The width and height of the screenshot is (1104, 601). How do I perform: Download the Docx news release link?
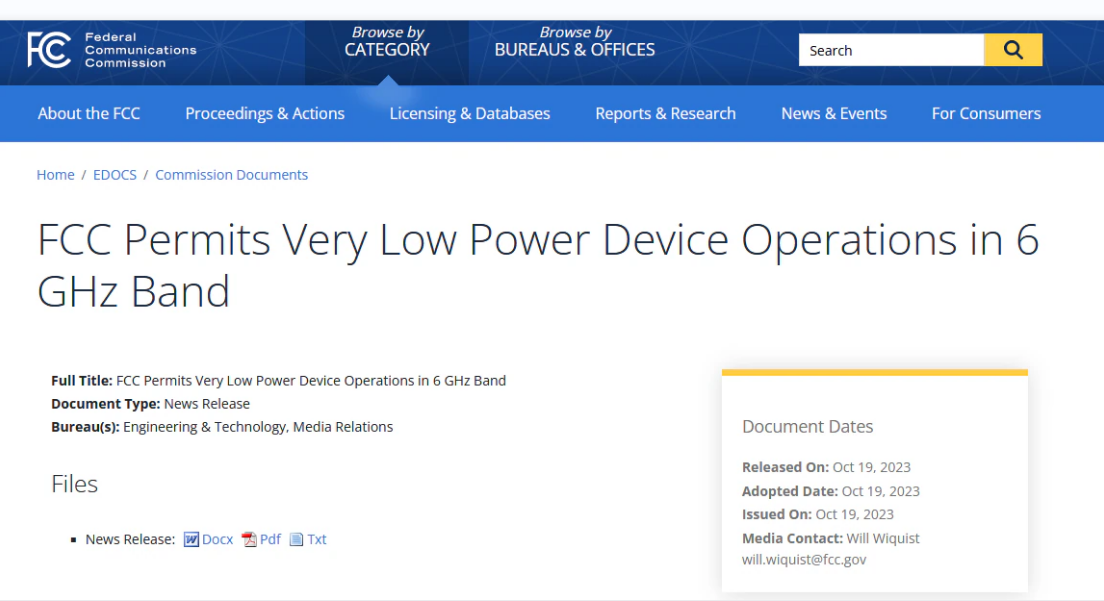[x=218, y=539]
